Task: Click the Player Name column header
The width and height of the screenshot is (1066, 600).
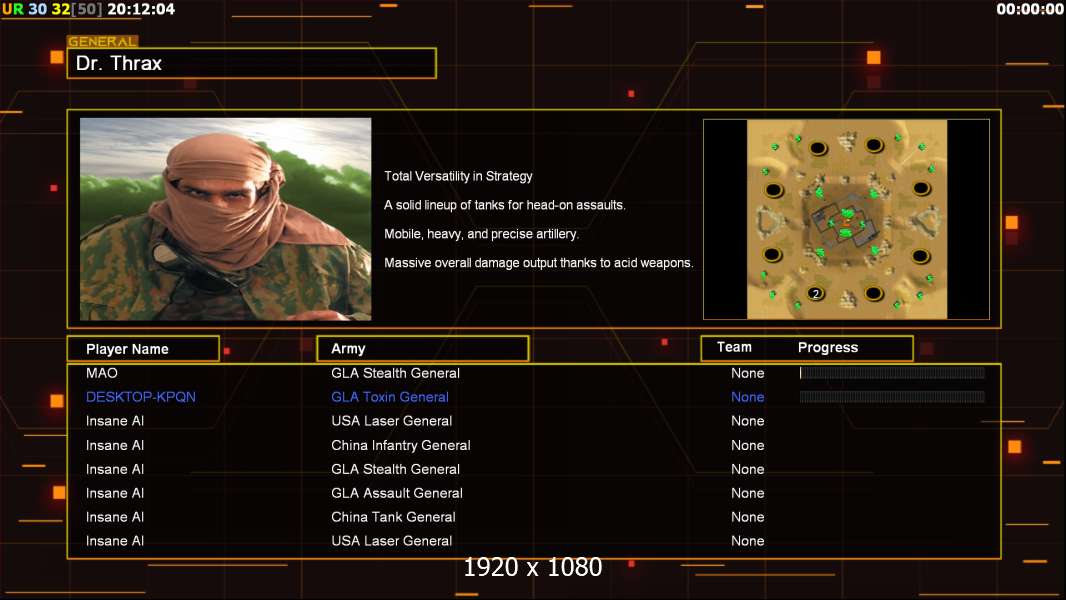Action: [143, 349]
